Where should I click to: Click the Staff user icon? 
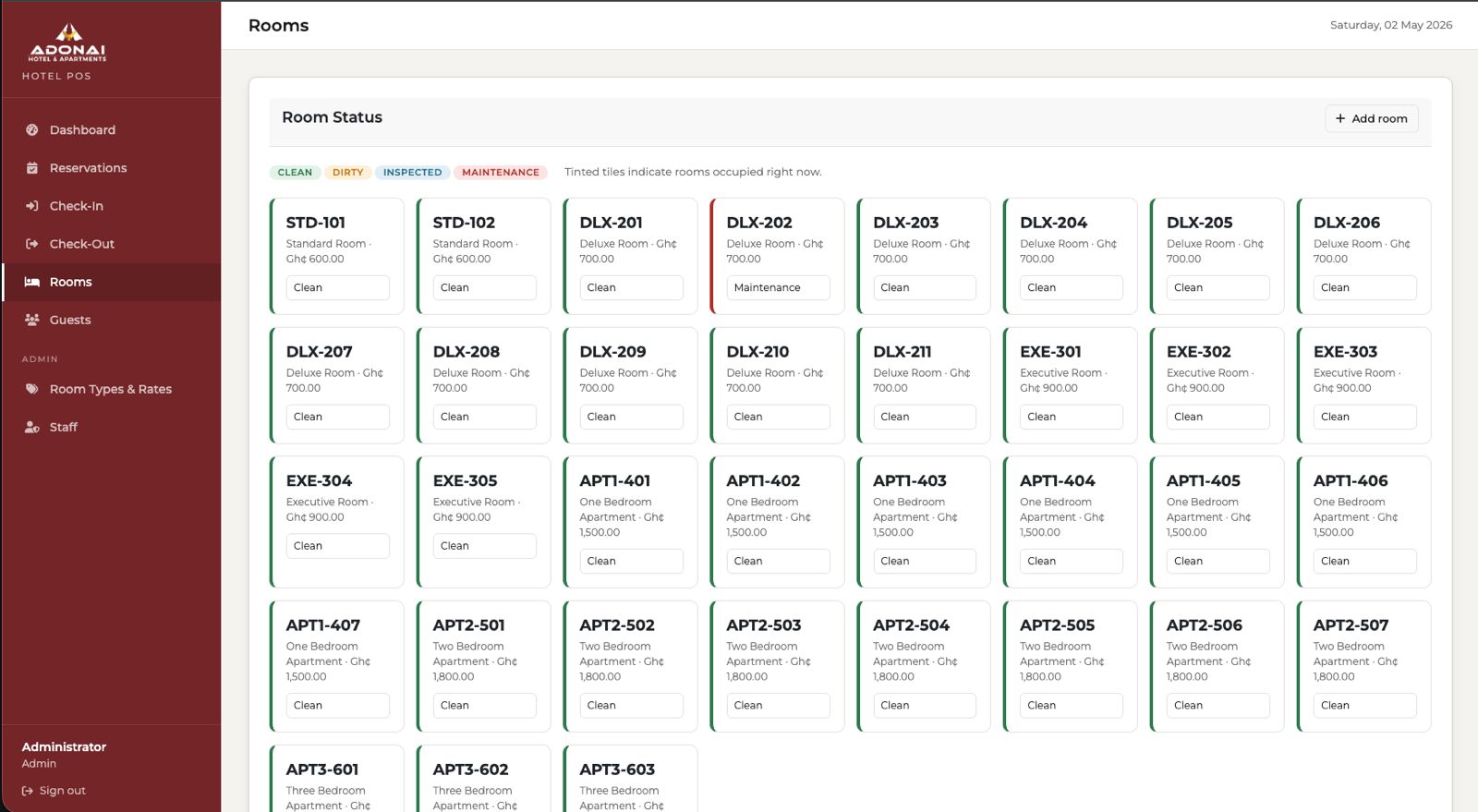click(x=32, y=427)
